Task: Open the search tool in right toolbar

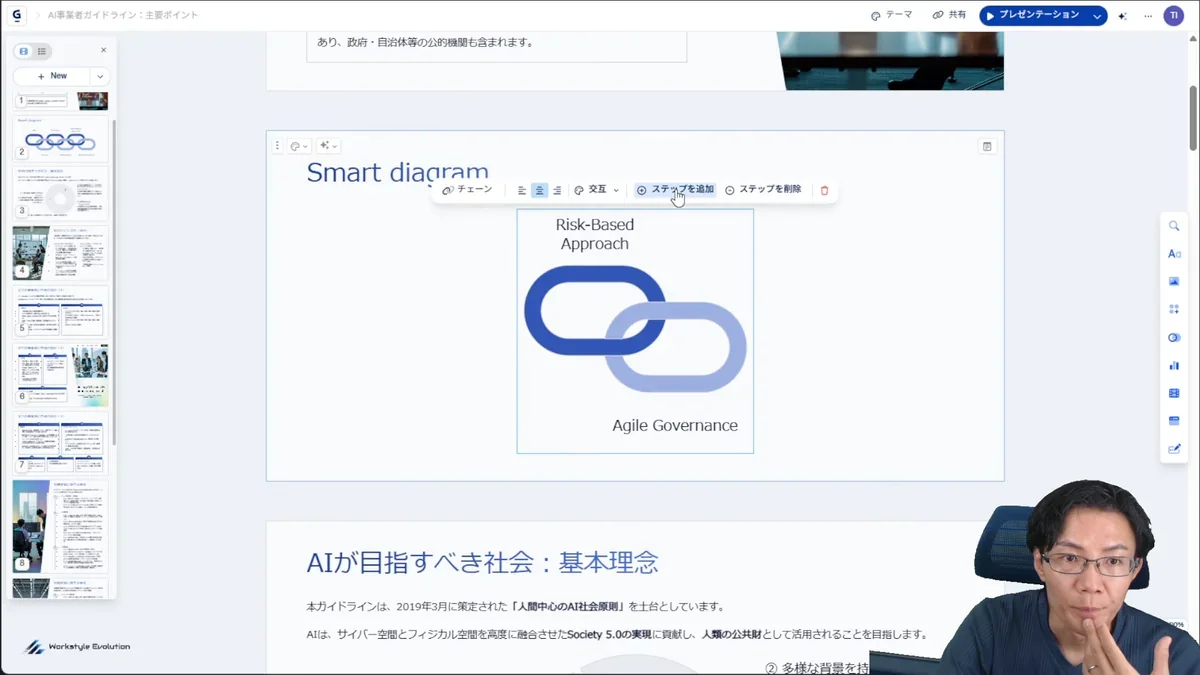Action: point(1174,226)
